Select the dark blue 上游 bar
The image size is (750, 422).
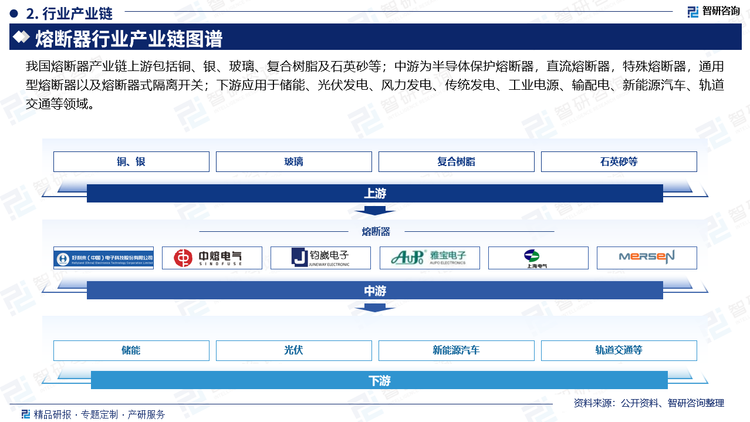[375, 193]
